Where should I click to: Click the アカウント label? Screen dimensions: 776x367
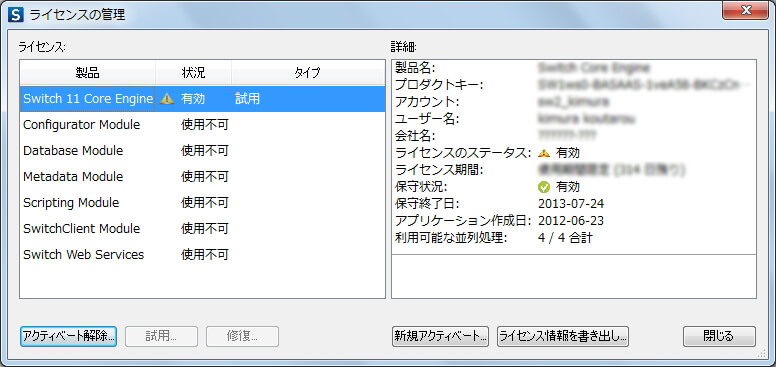click(x=428, y=102)
